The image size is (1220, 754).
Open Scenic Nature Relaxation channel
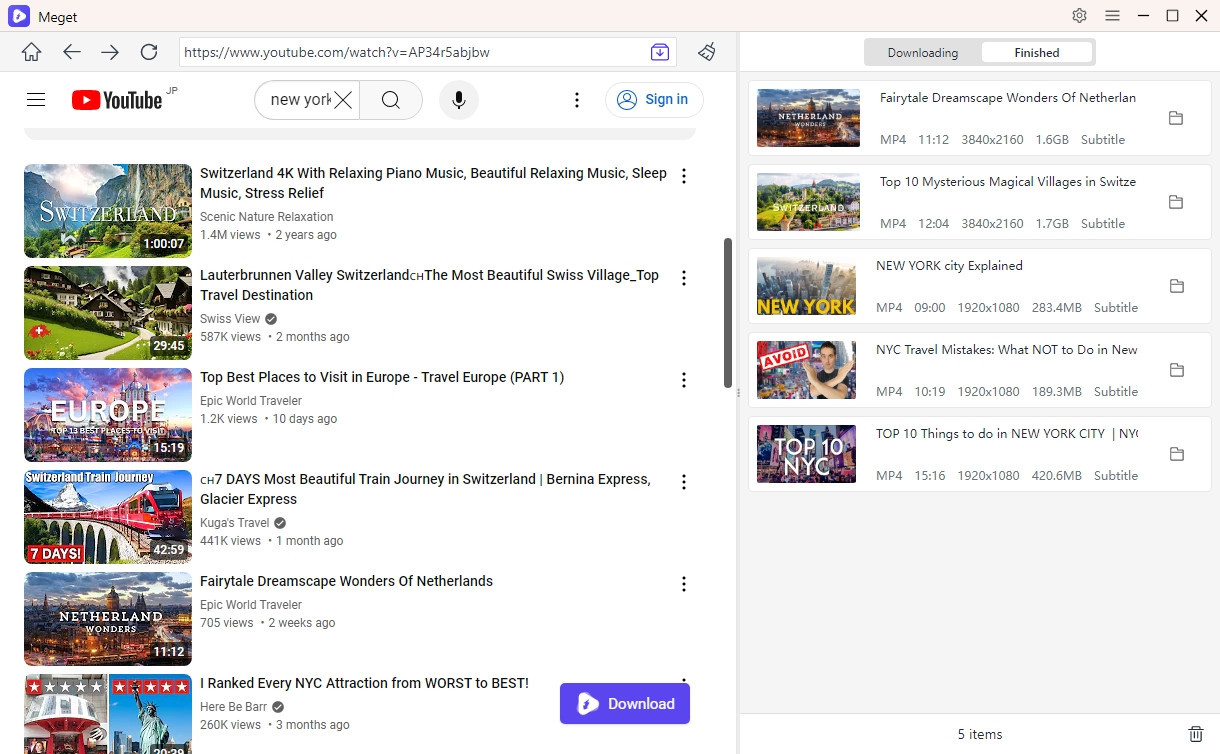(x=266, y=217)
